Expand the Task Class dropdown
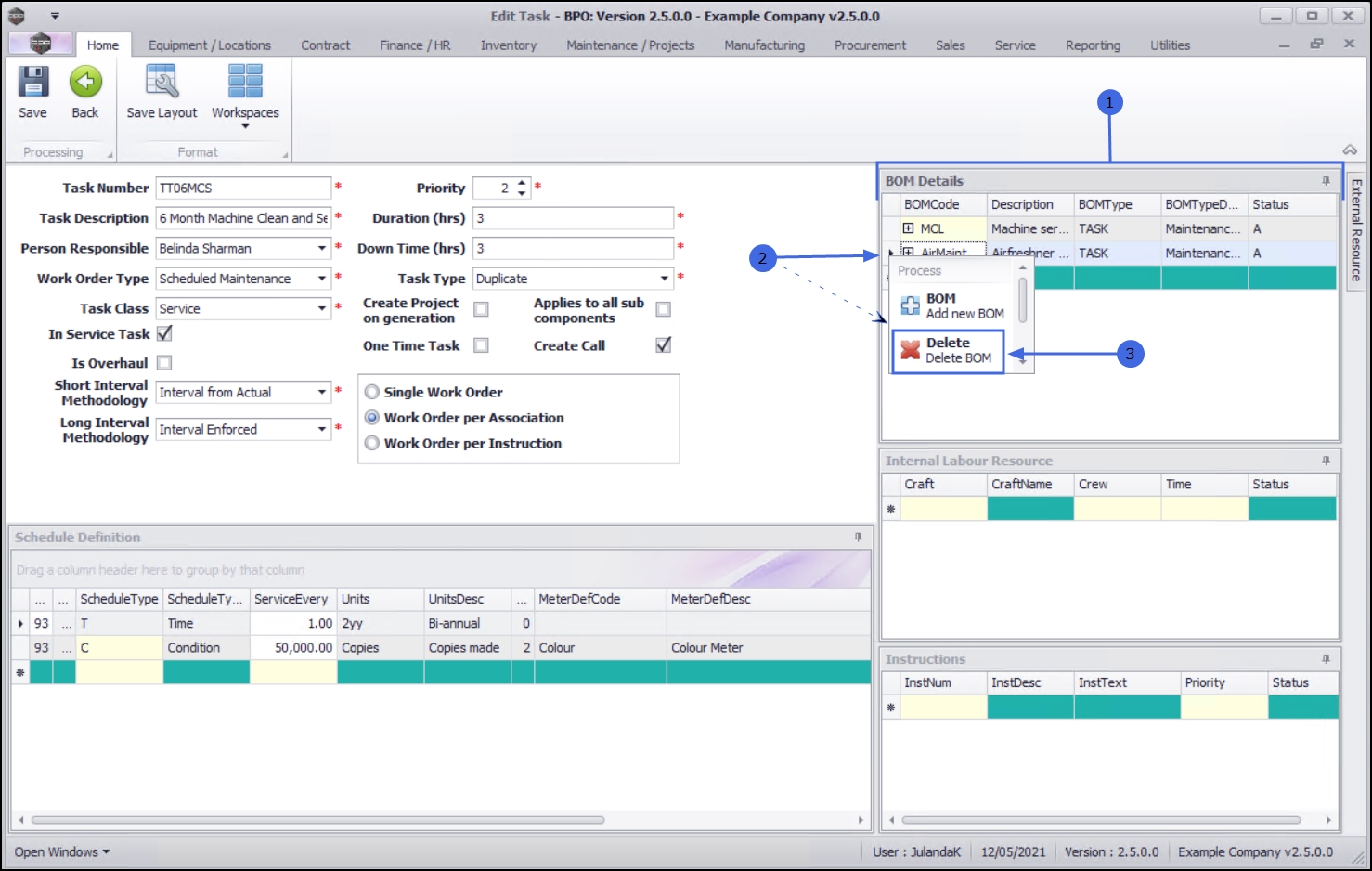The image size is (1372, 871). (322, 308)
